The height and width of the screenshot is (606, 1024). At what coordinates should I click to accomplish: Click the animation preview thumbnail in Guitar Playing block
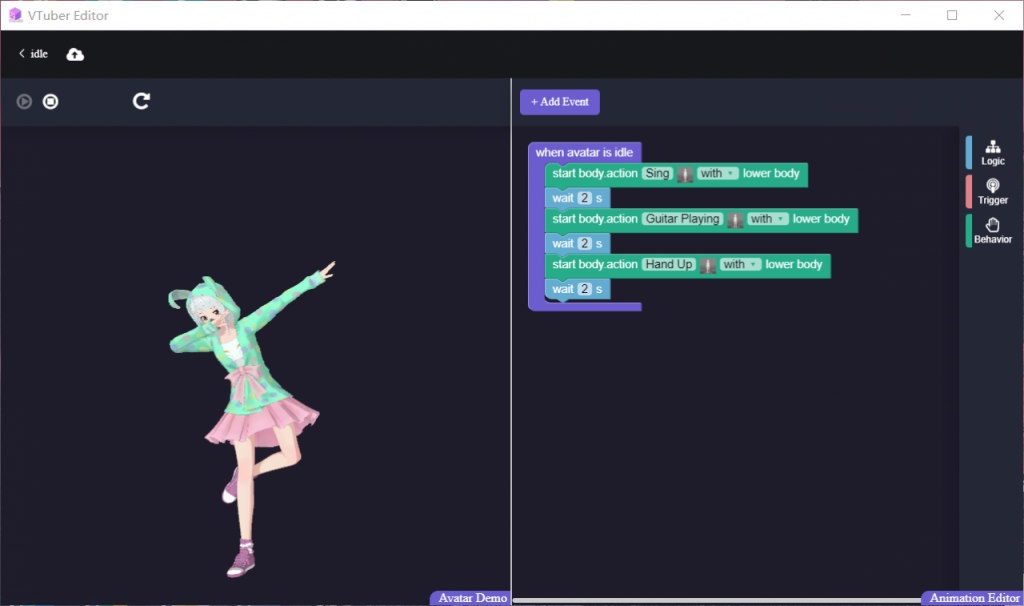[x=735, y=219]
